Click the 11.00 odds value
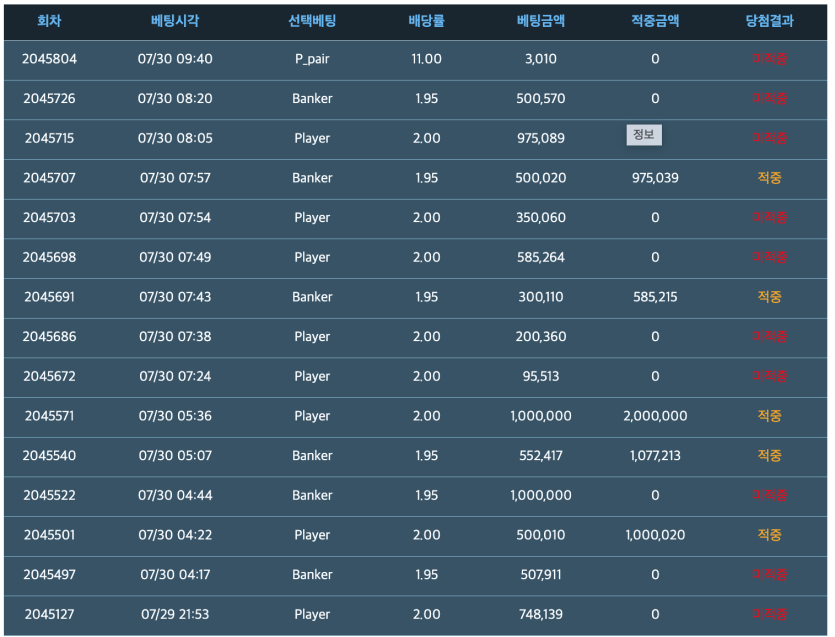Viewport: 835px width, 637px height. coord(427,59)
